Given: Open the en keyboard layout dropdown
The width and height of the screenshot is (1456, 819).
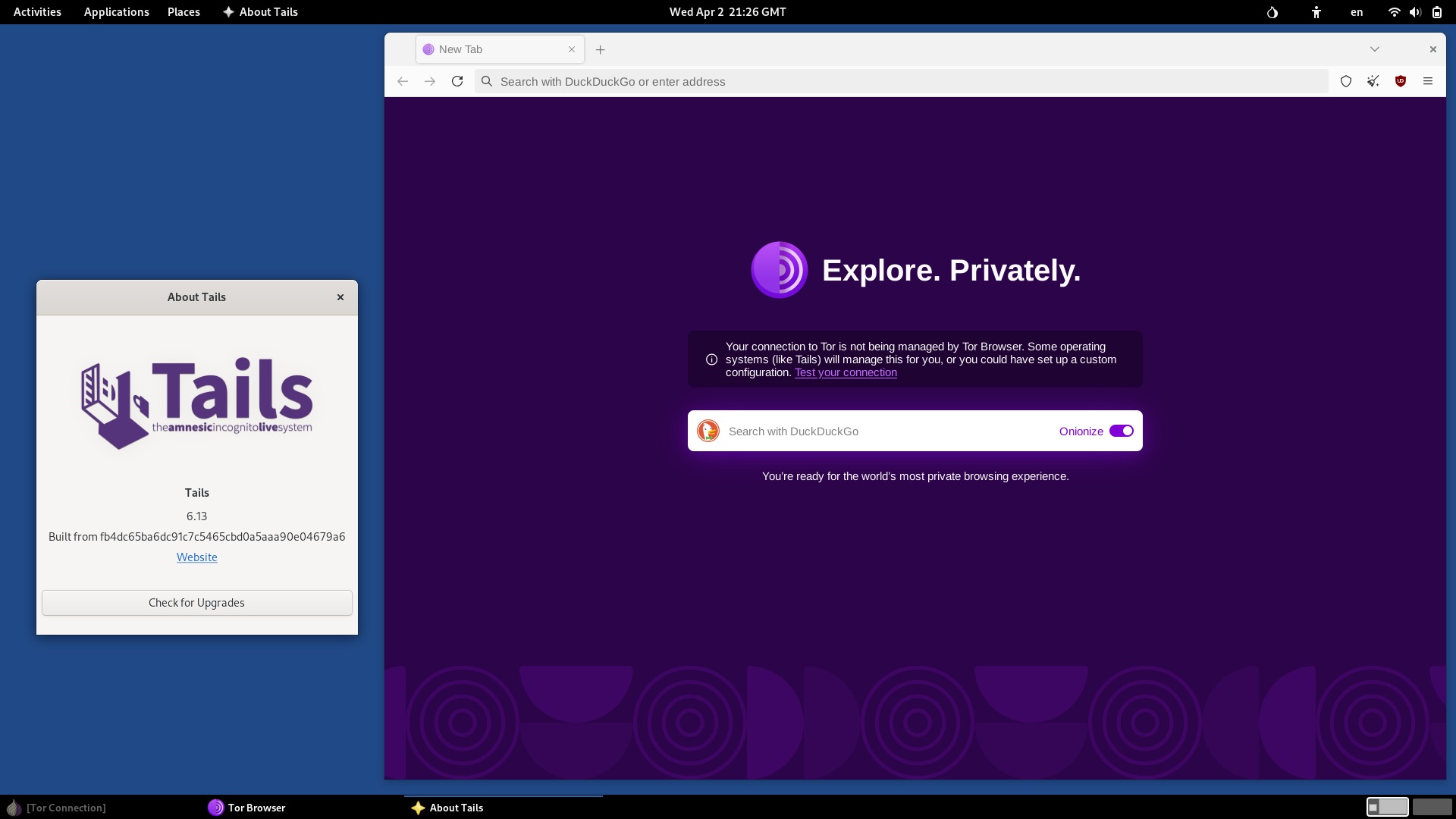Looking at the screenshot, I should (1357, 12).
